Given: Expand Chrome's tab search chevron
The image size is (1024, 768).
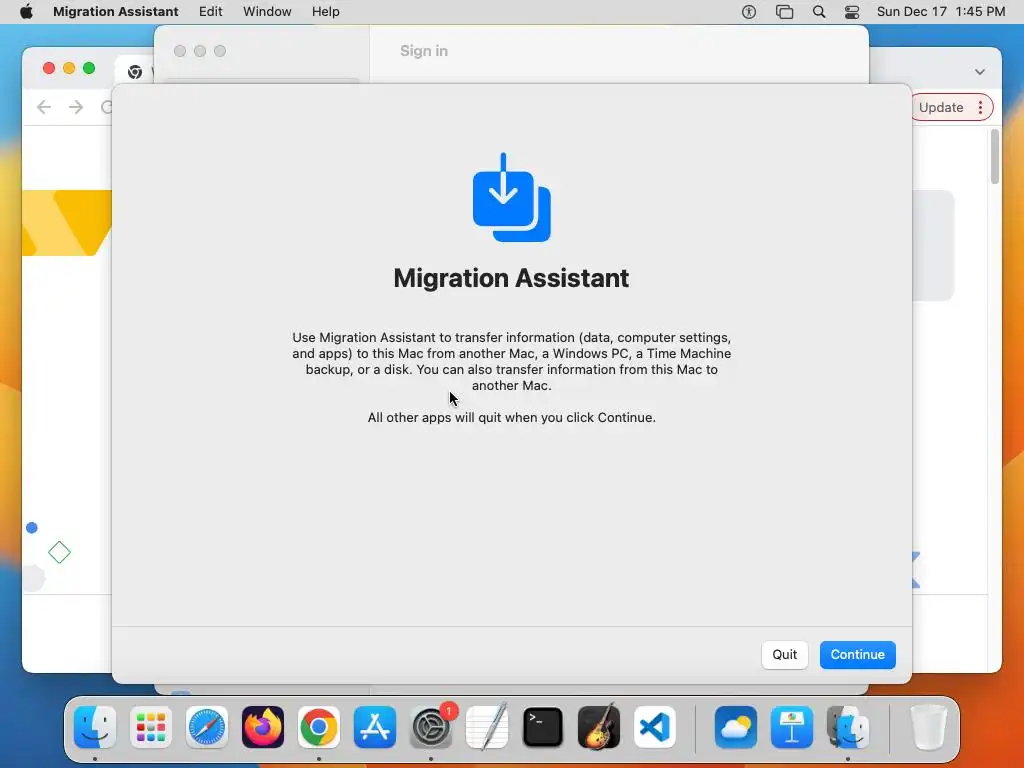Looking at the screenshot, I should (980, 72).
